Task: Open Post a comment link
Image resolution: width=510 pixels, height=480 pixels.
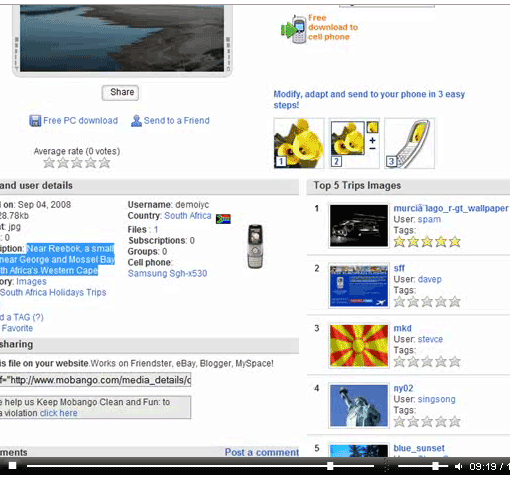Action: pyautogui.click(x=262, y=452)
